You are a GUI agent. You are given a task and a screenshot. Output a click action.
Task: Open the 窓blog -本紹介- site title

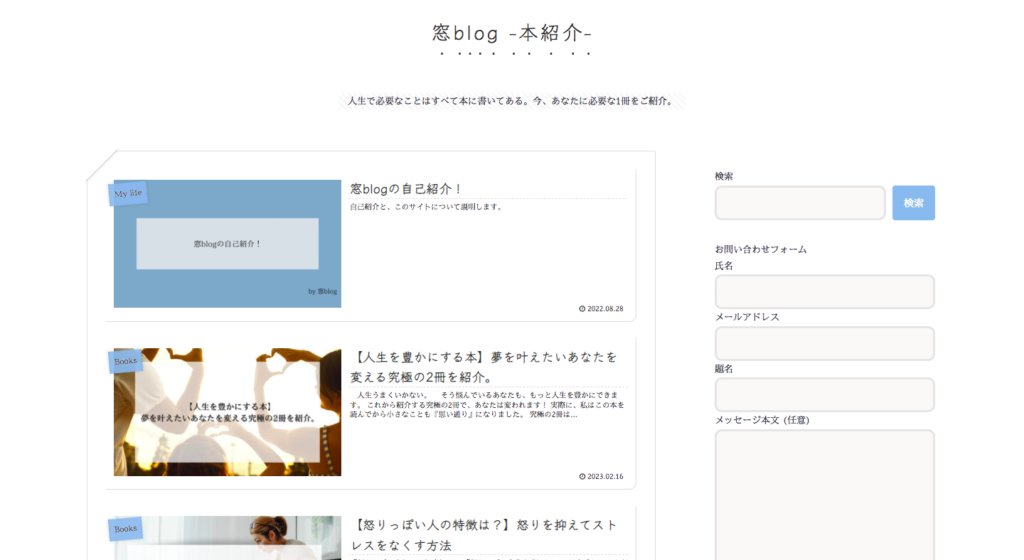click(512, 34)
